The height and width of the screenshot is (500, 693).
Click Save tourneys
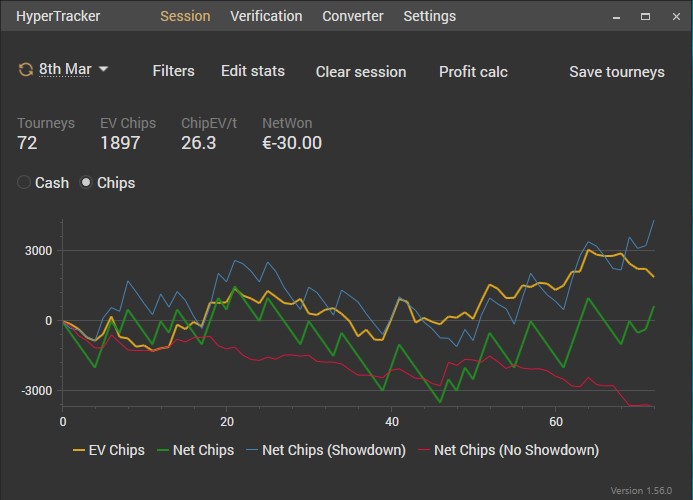click(617, 72)
